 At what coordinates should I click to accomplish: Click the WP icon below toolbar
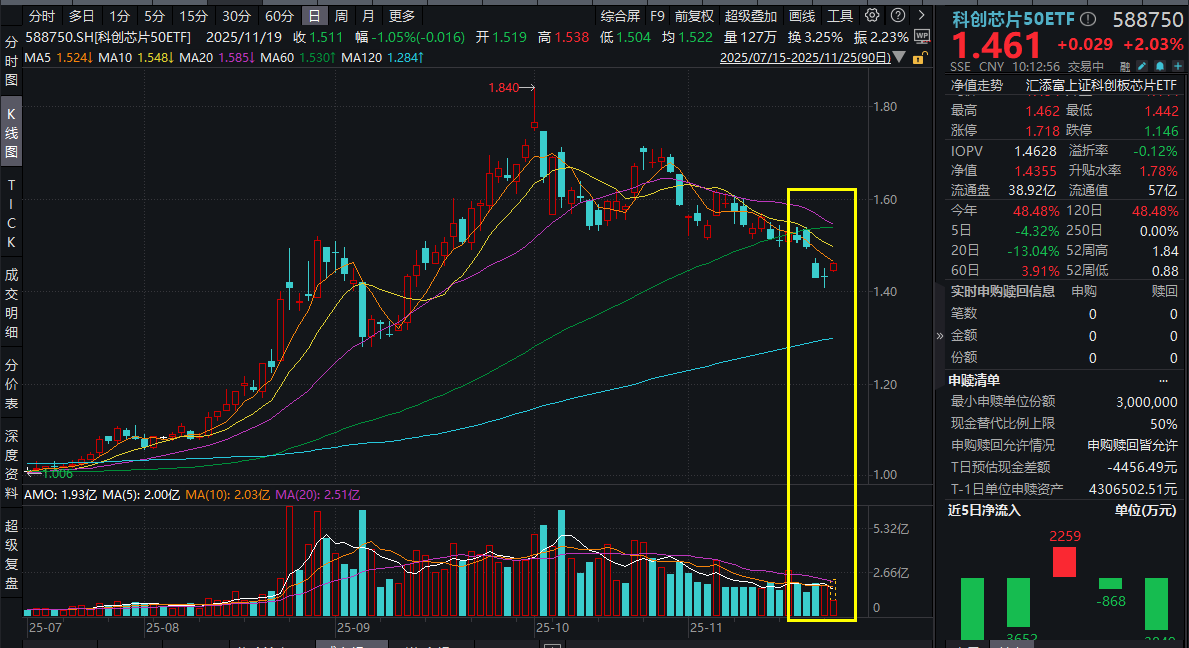coord(921,36)
